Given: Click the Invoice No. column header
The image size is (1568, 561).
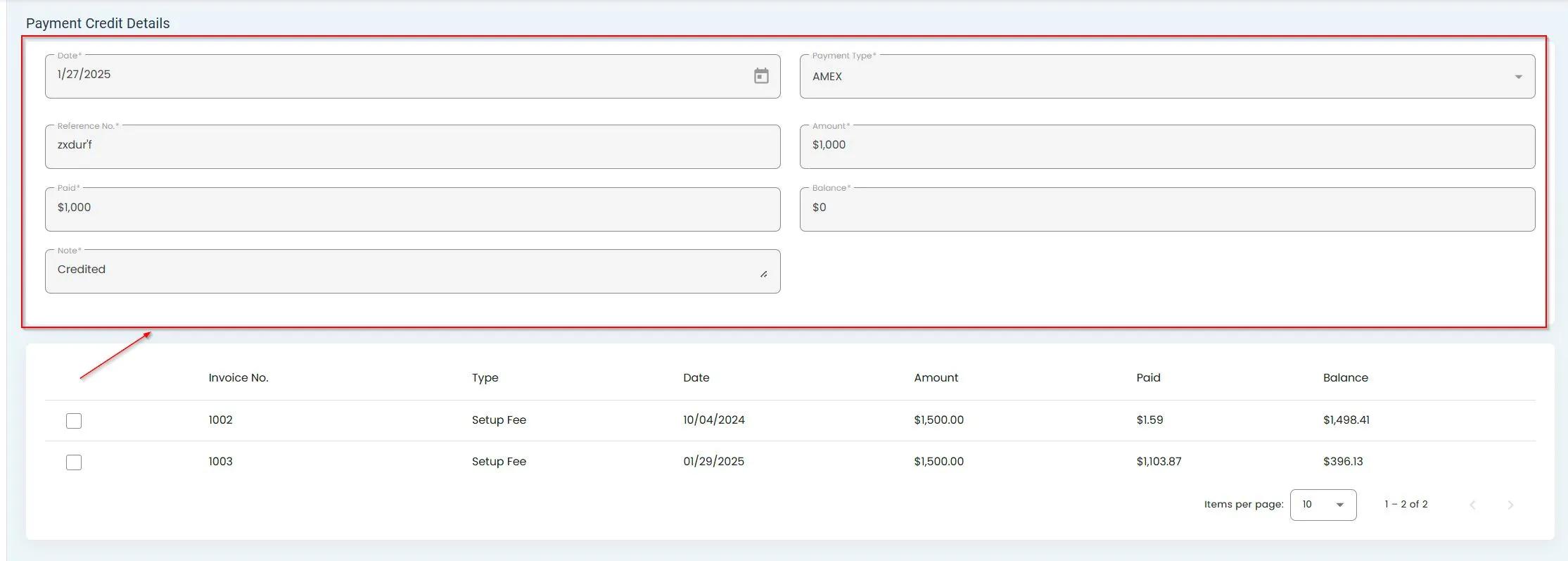Looking at the screenshot, I should (238, 378).
